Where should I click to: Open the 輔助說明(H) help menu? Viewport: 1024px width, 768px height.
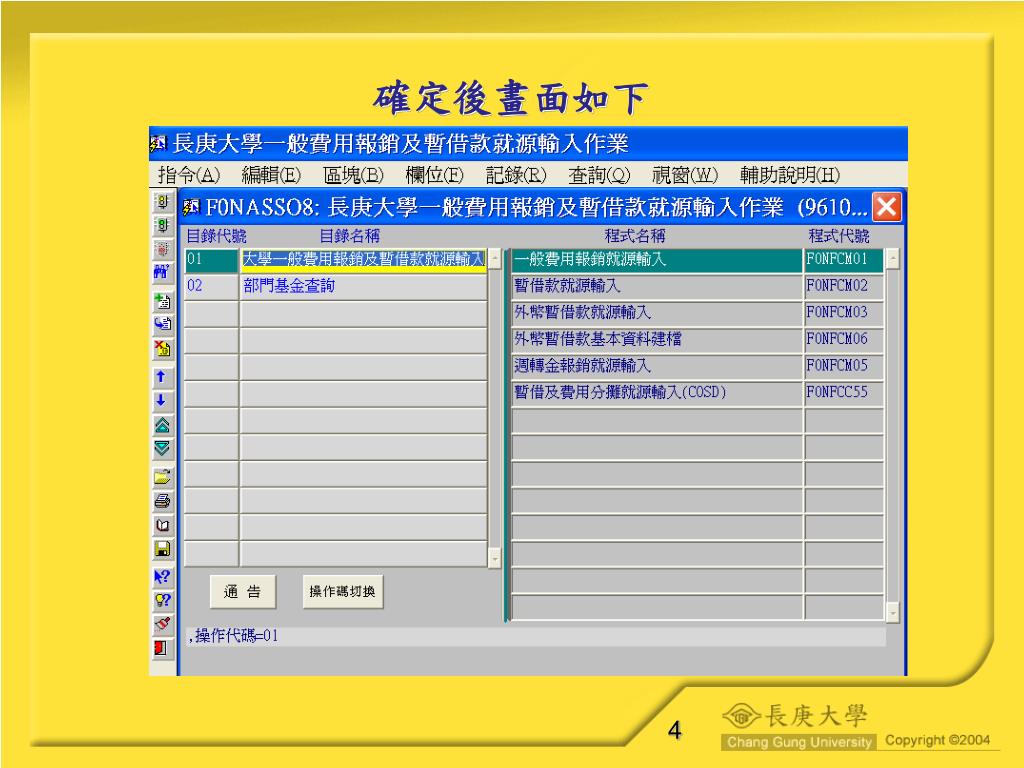click(790, 175)
